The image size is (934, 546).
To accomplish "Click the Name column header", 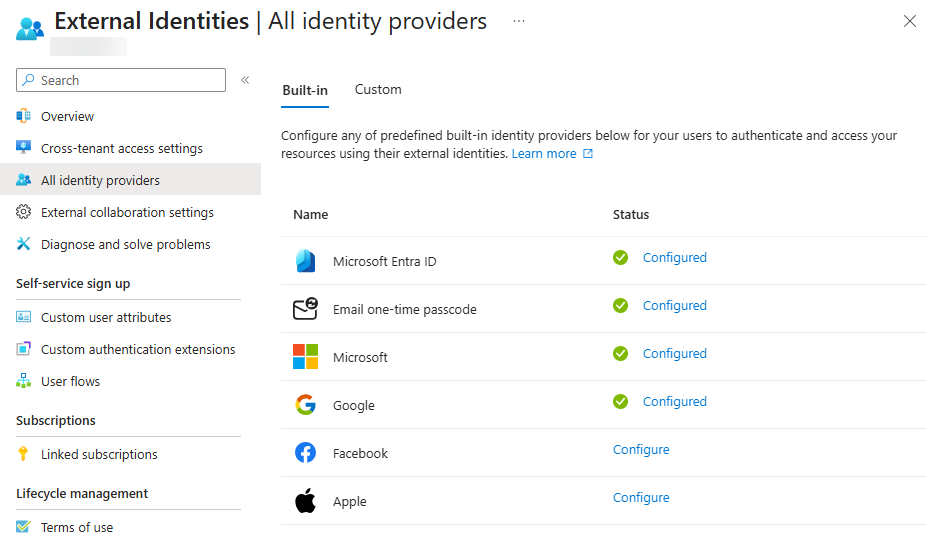I will 310,214.
